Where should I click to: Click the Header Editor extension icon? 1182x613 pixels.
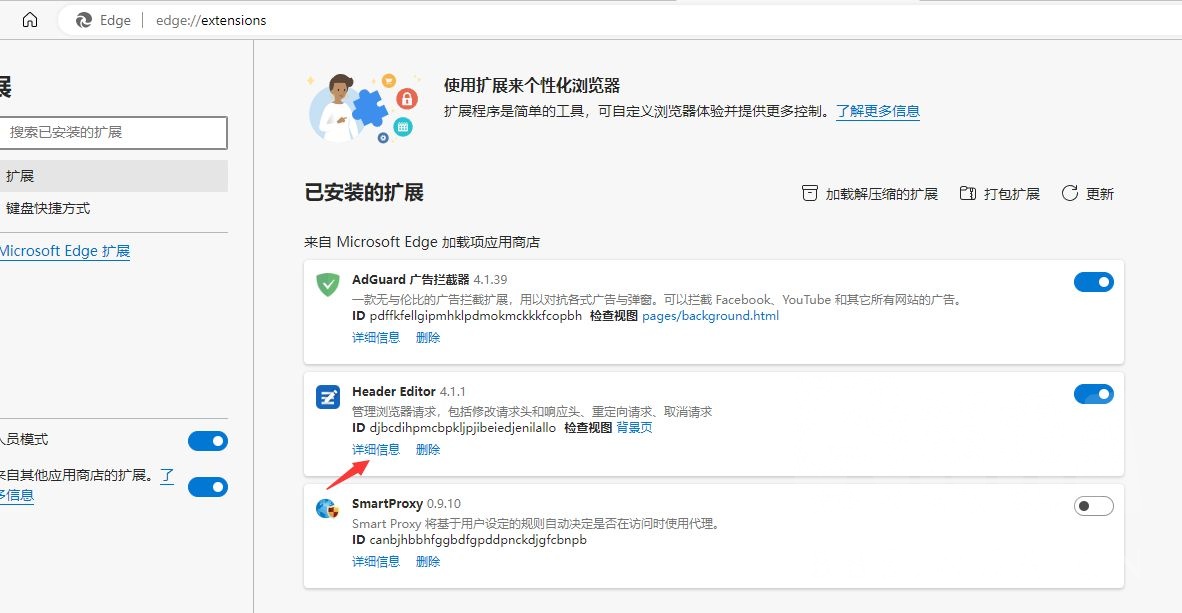coord(327,396)
